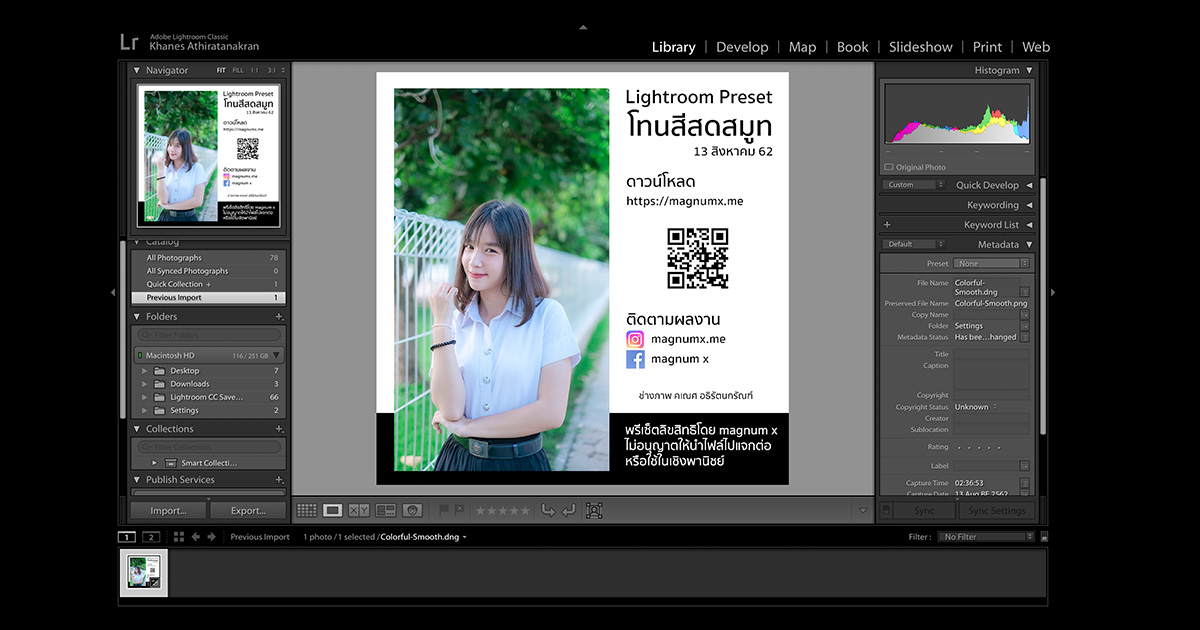Flag photo as a pick

(x=444, y=510)
